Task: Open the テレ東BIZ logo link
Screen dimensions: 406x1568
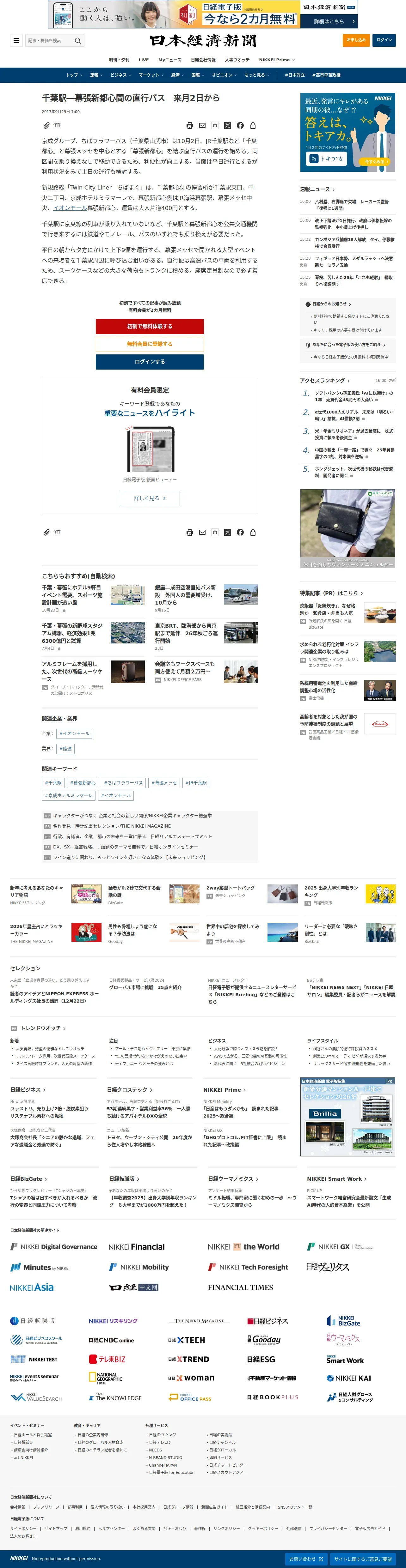Action: [107, 1359]
